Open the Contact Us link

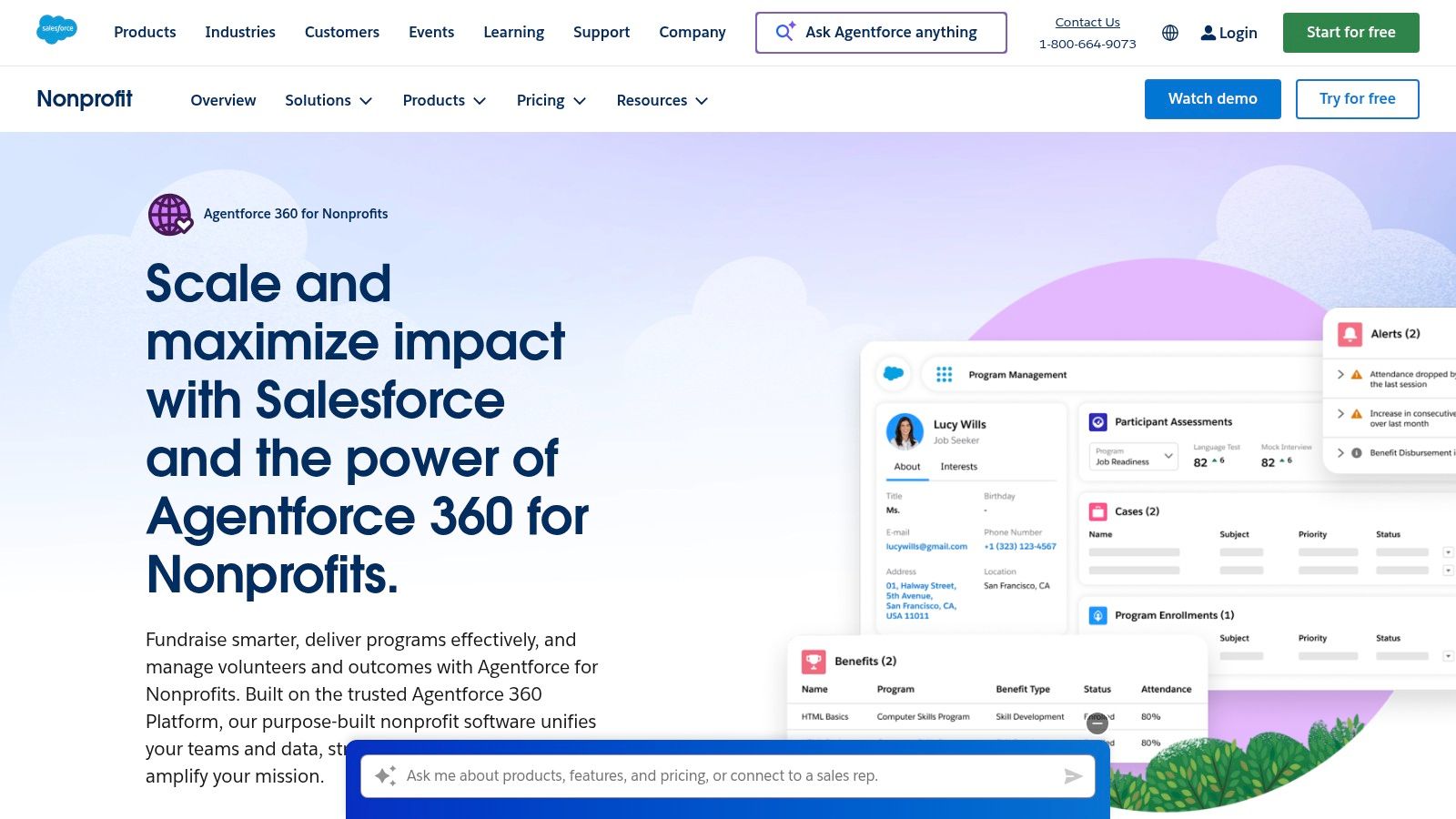(1087, 22)
